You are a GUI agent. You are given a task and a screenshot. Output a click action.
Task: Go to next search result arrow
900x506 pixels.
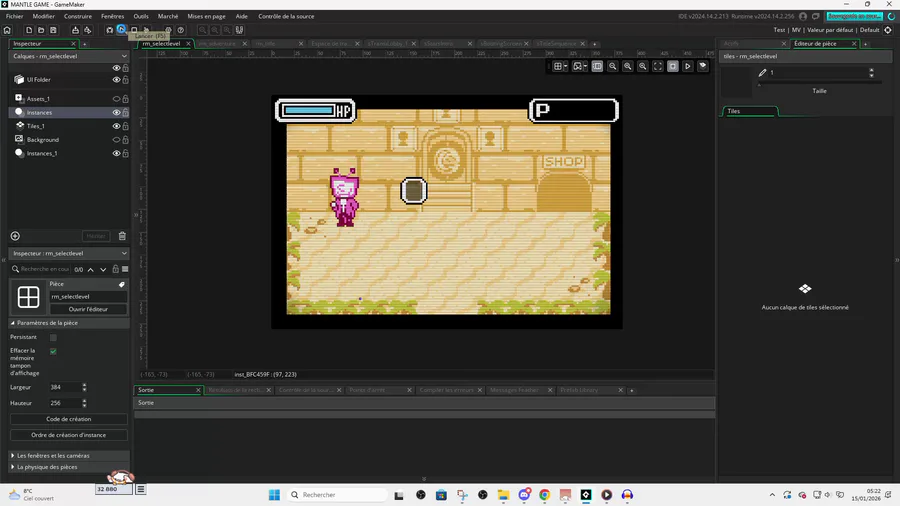point(103,269)
